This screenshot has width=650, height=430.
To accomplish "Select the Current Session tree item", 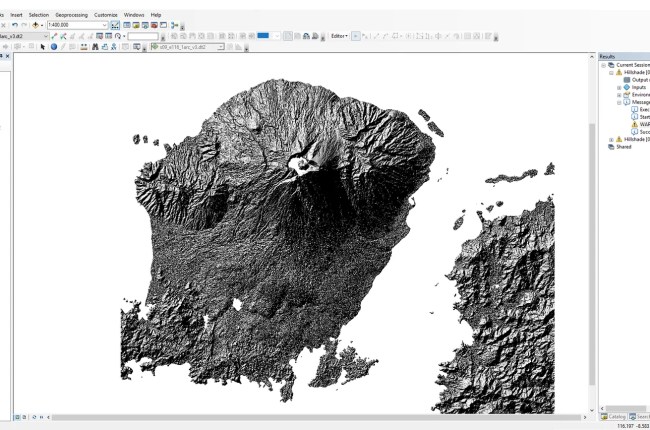I will pyautogui.click(x=633, y=65).
